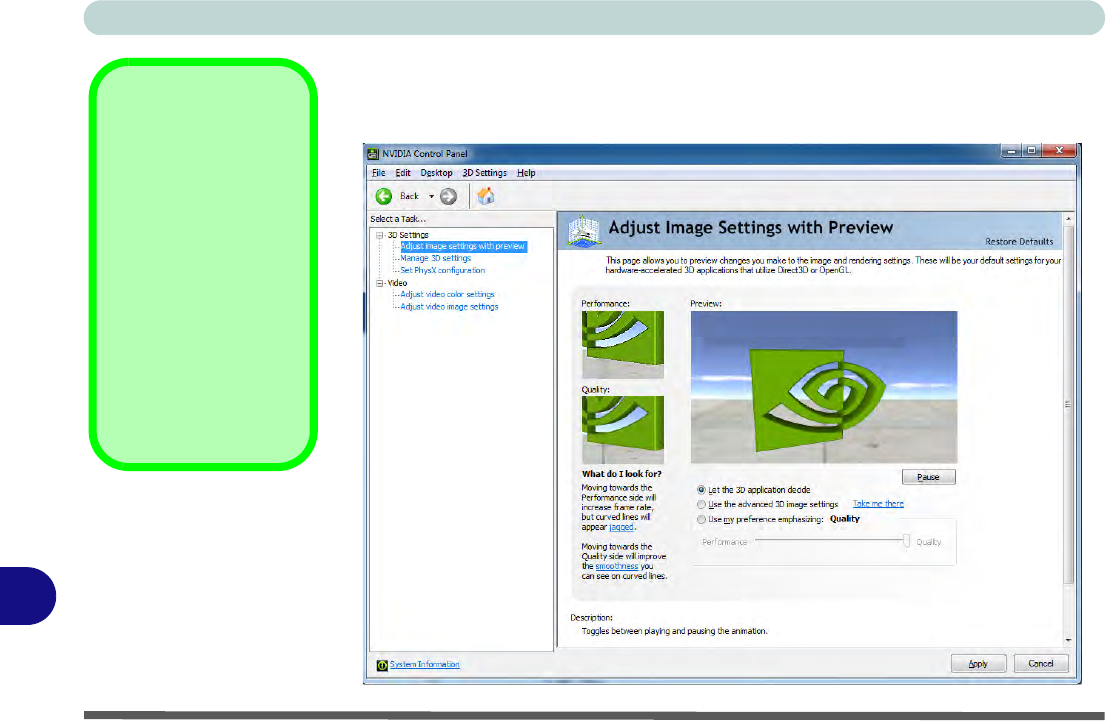
Task: Select Adjust video image settings
Action: [x=449, y=307]
